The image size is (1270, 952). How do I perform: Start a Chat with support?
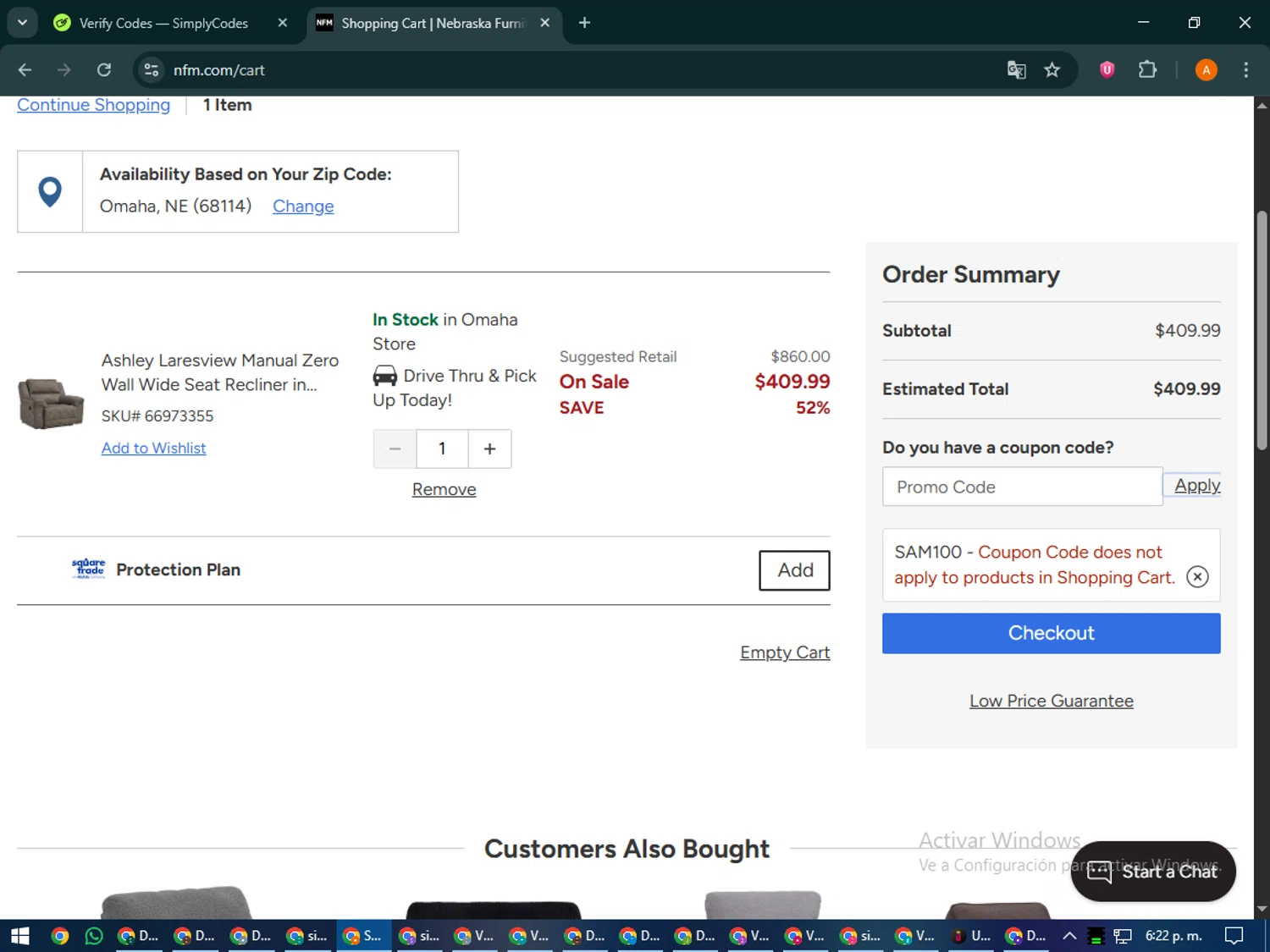pos(1152,871)
